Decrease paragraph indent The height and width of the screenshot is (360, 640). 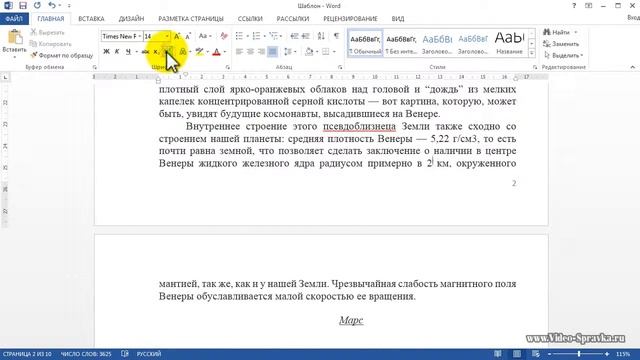(x=294, y=36)
